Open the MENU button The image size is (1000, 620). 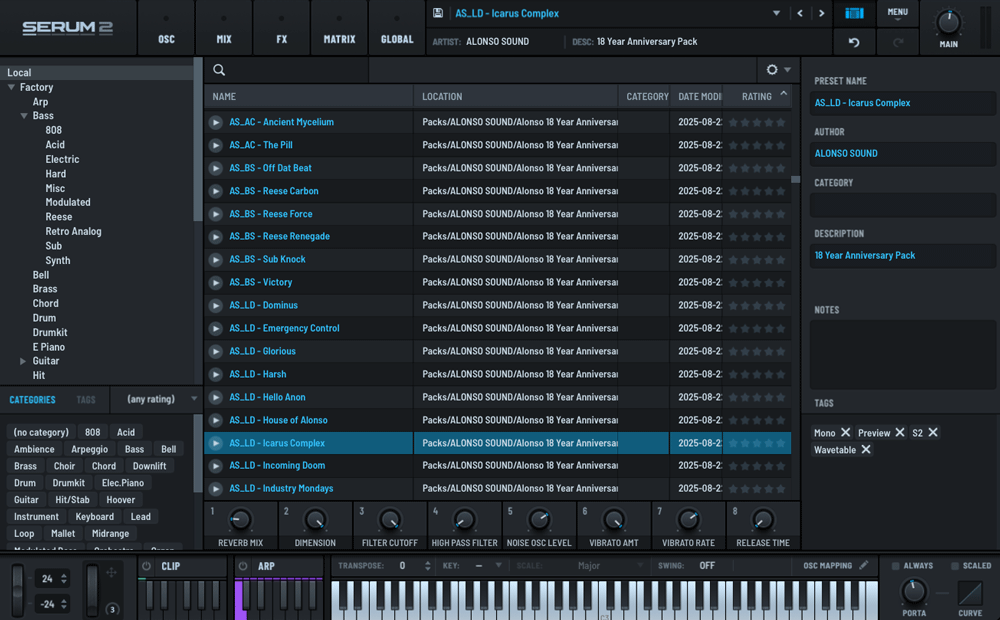[897, 13]
